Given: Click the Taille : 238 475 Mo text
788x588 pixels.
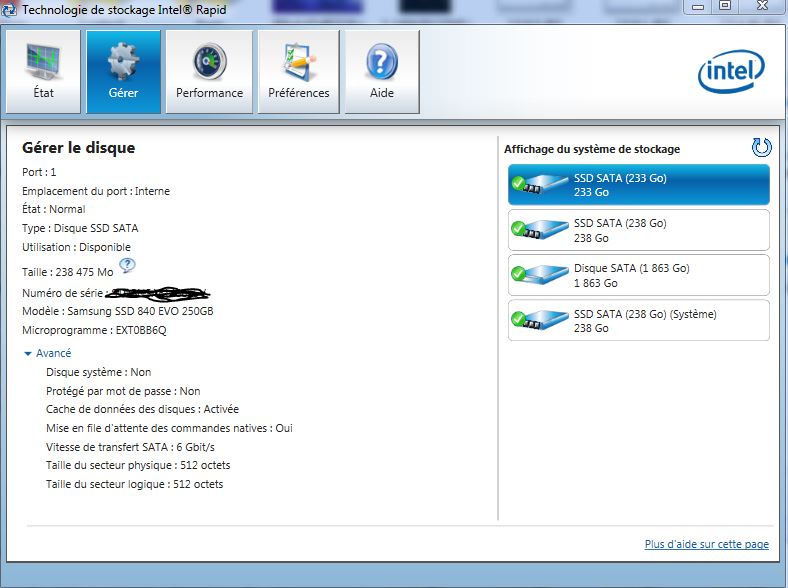Looking at the screenshot, I should [x=68, y=272].
